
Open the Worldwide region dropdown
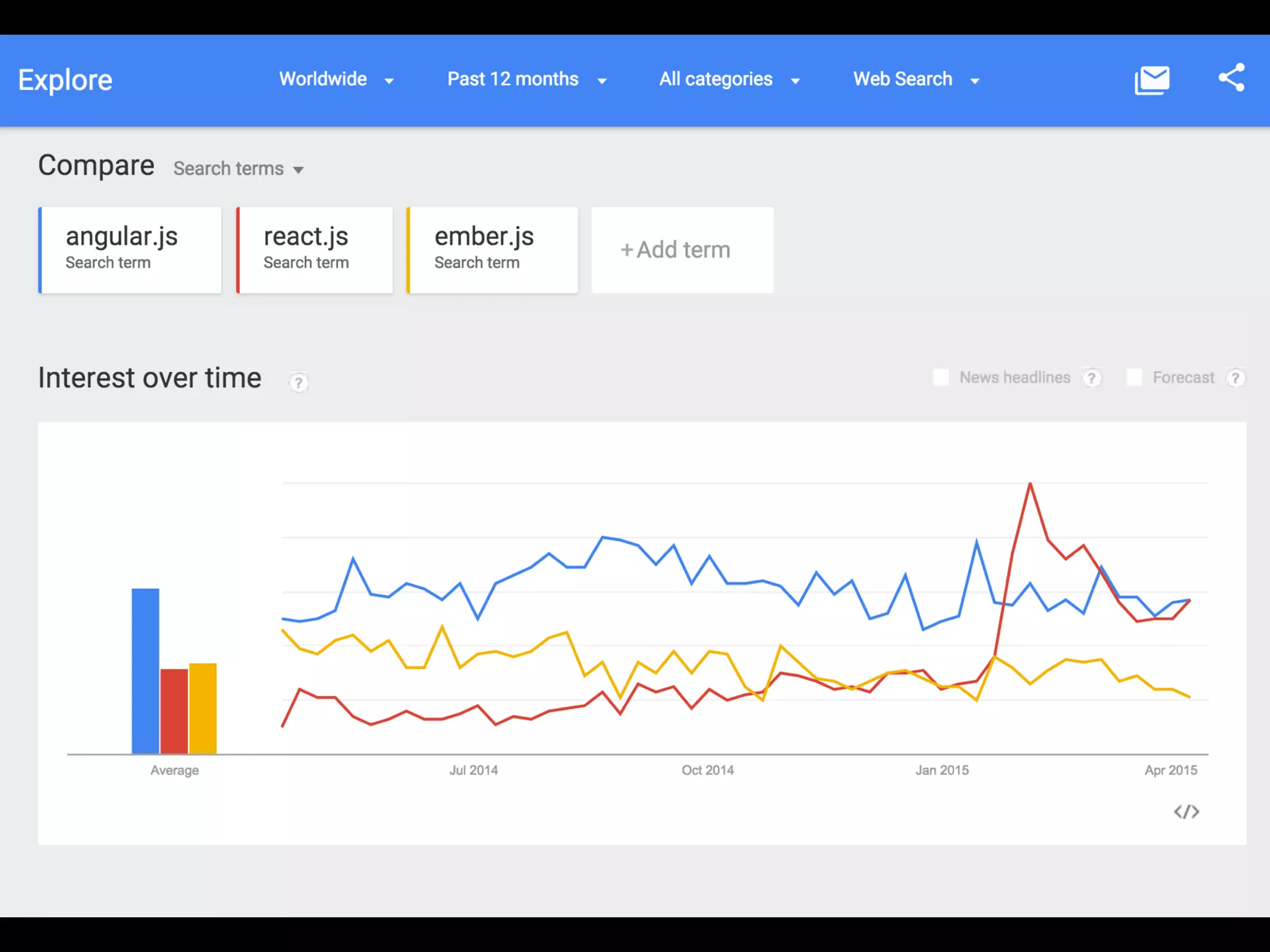[336, 79]
